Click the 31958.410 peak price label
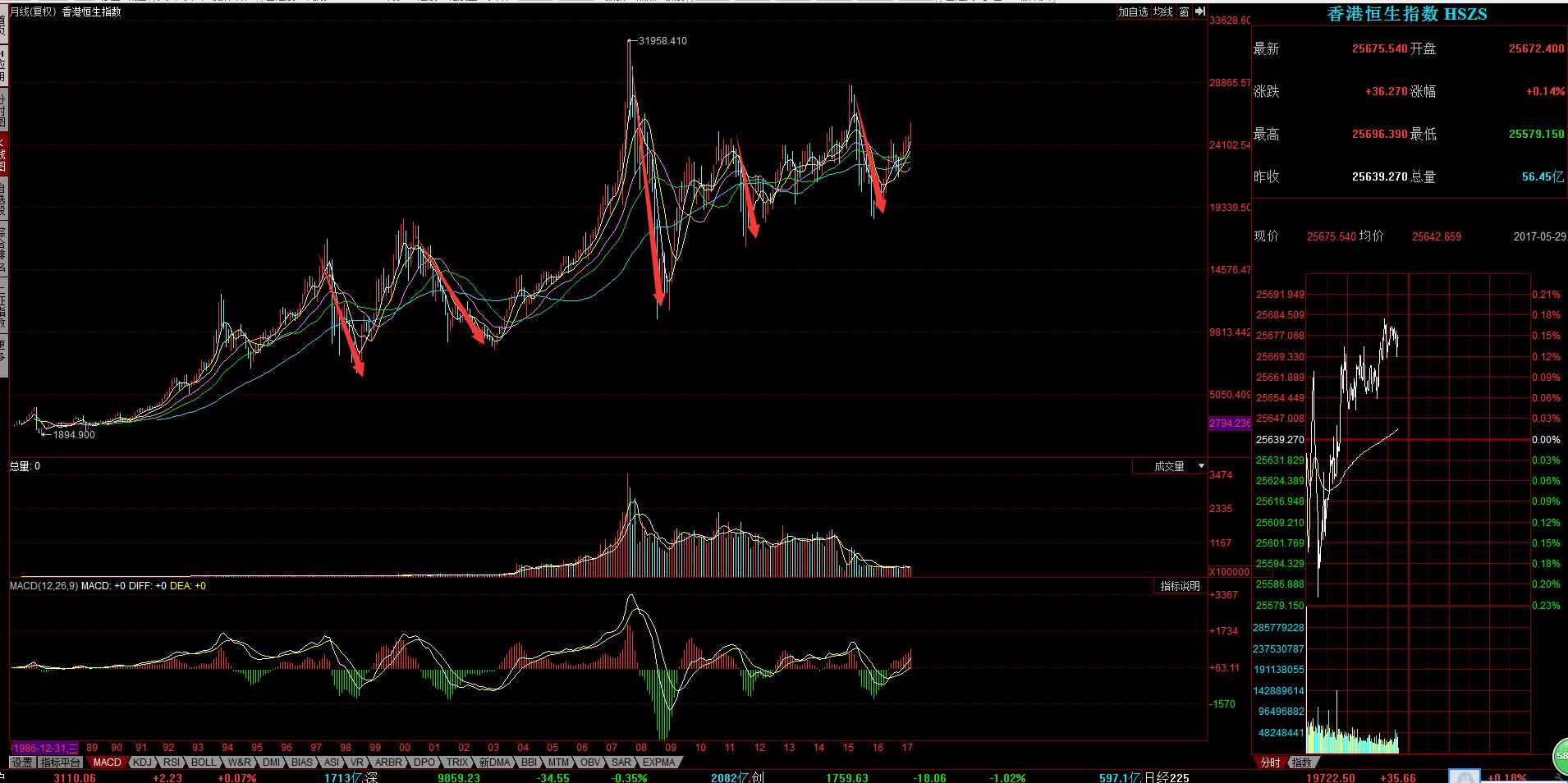This screenshot has height=783, width=1568. click(x=662, y=40)
